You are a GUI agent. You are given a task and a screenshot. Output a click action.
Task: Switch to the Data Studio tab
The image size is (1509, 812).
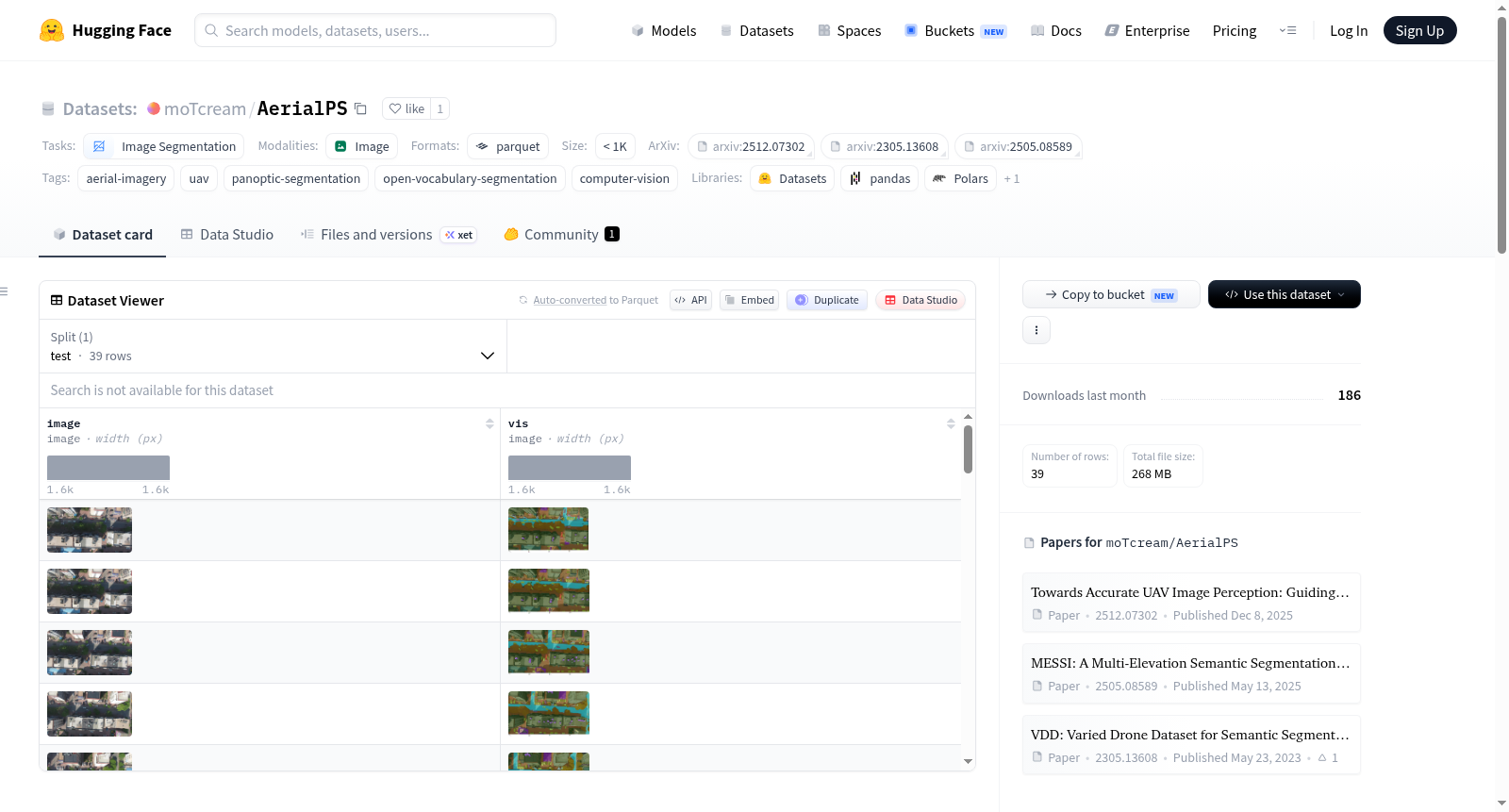[x=227, y=235]
